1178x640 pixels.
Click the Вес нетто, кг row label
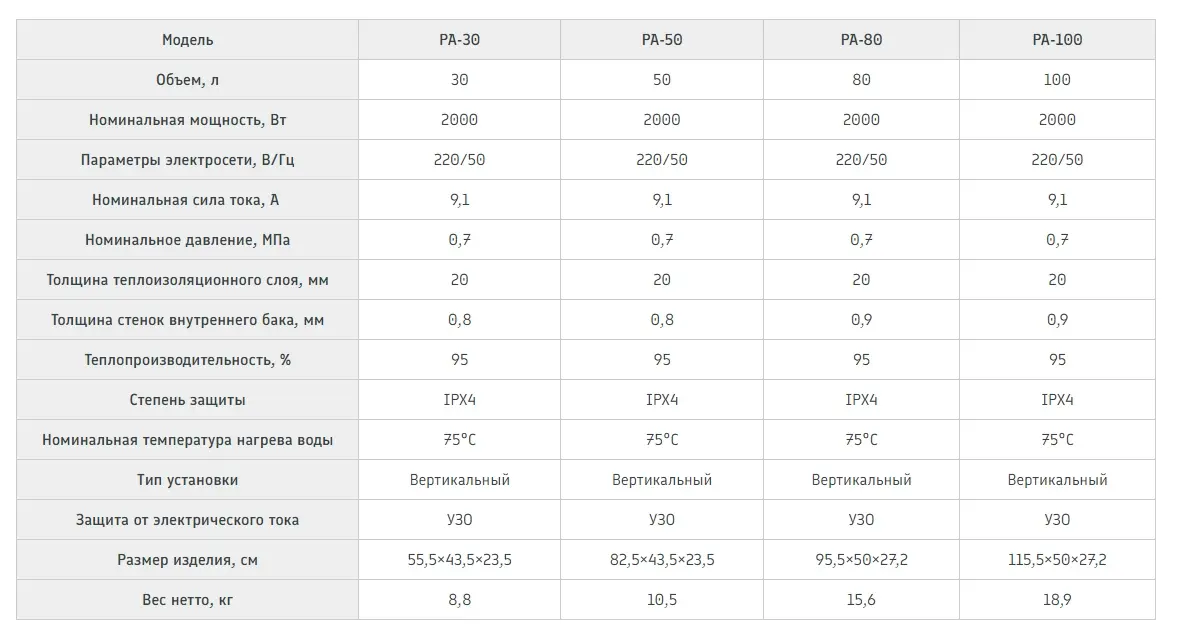188,600
